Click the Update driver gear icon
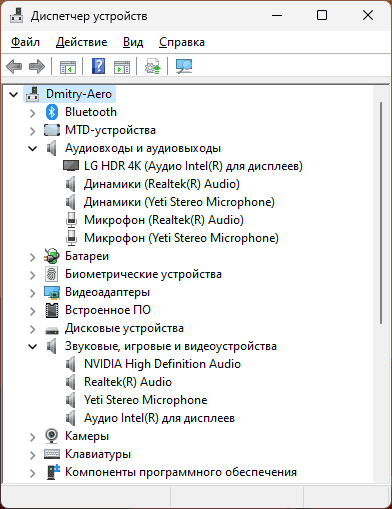This screenshot has height=509, width=392. tap(152, 66)
